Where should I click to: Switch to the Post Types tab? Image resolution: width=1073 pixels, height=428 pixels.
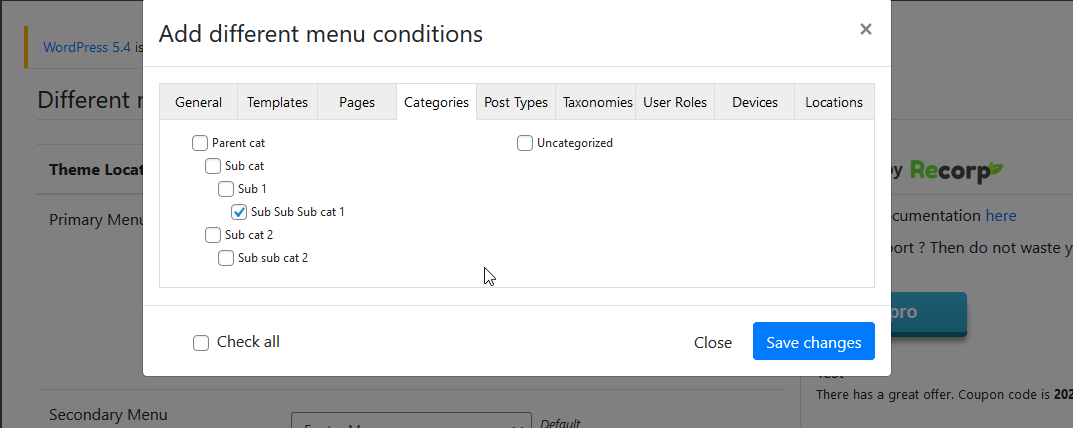pyautogui.click(x=516, y=102)
